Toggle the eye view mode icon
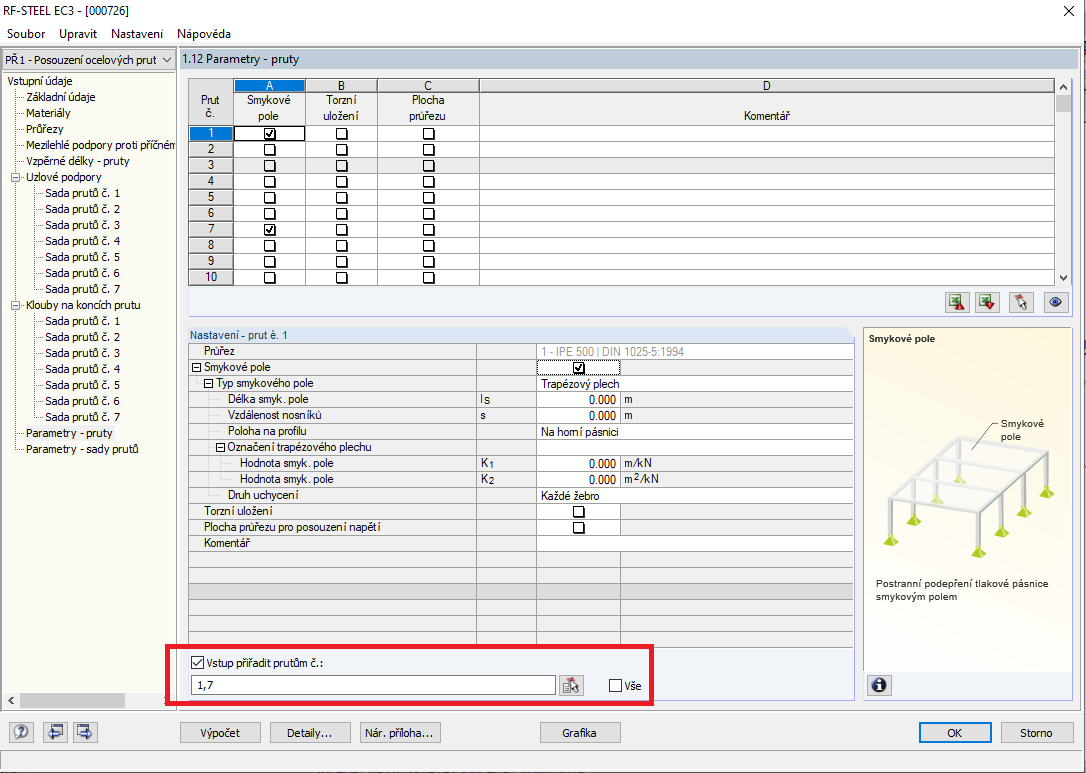Image resolution: width=1086 pixels, height=773 pixels. 1056,303
